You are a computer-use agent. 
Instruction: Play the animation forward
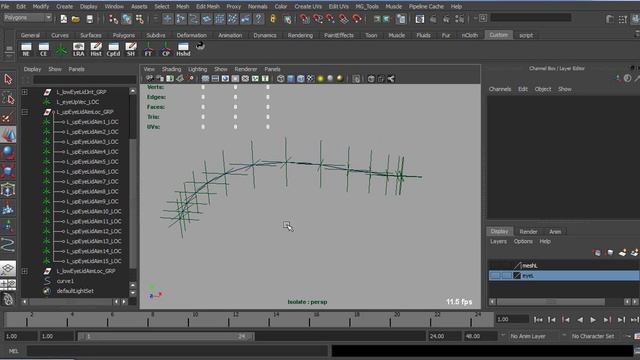point(593,320)
